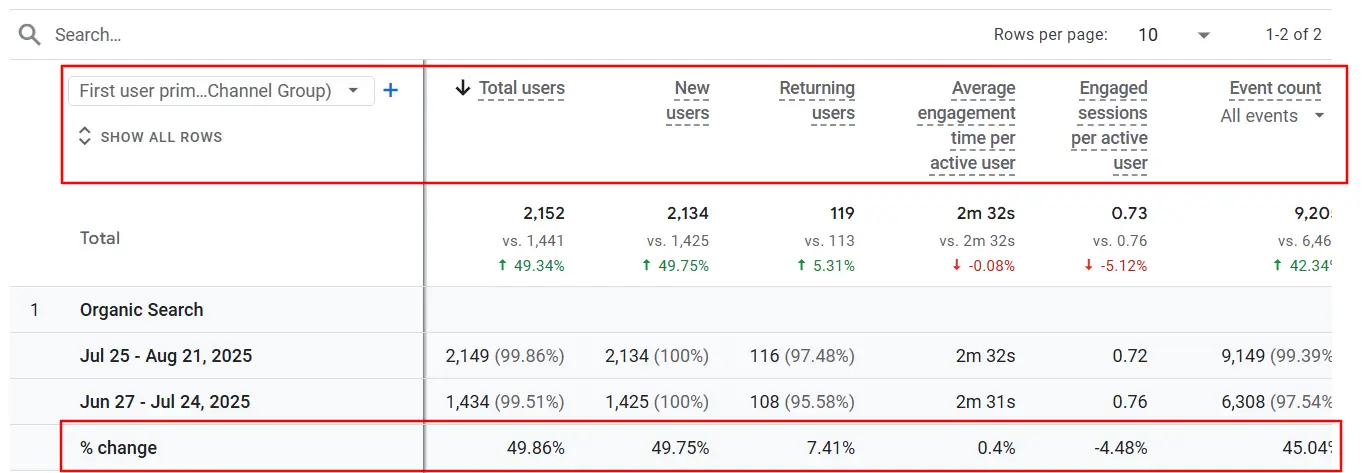Viewport: 1366px width, 473px height.
Task: Click the search magnifier icon
Action: pos(30,35)
